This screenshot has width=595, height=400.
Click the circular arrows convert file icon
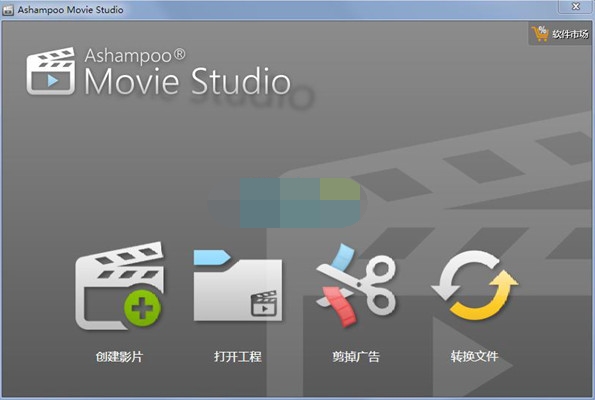pos(475,286)
